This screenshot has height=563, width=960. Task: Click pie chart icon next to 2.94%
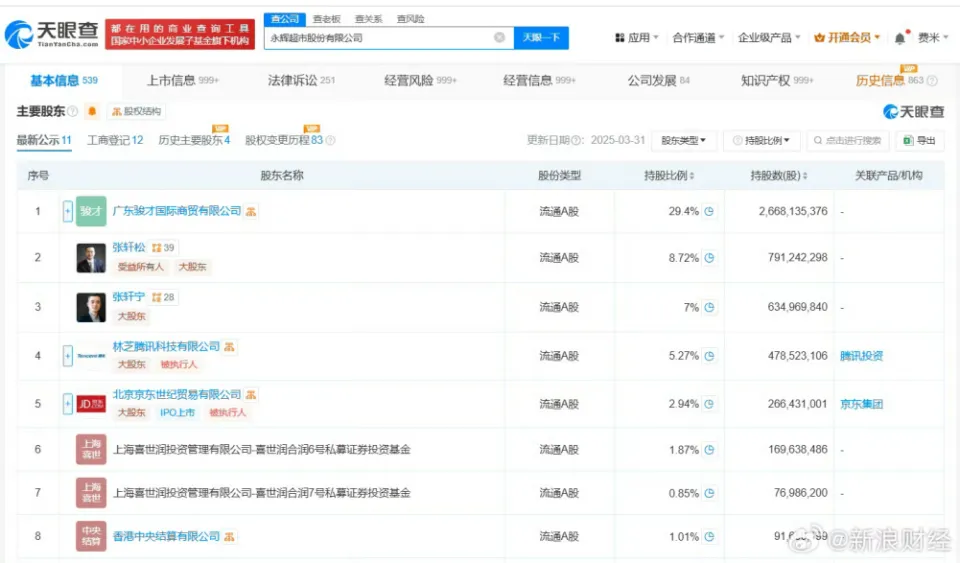[709, 404]
